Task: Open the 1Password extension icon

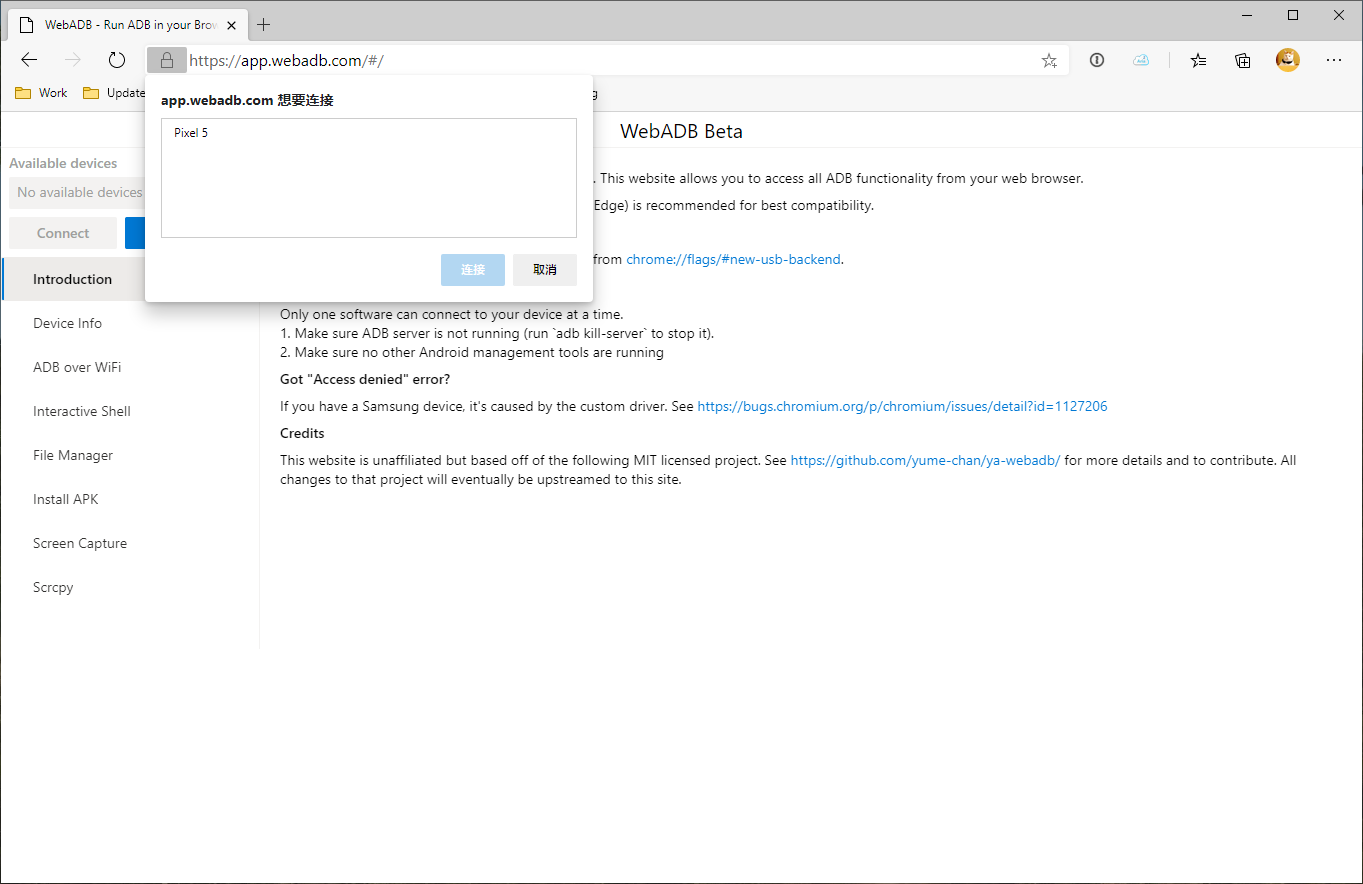Action: 1097,60
